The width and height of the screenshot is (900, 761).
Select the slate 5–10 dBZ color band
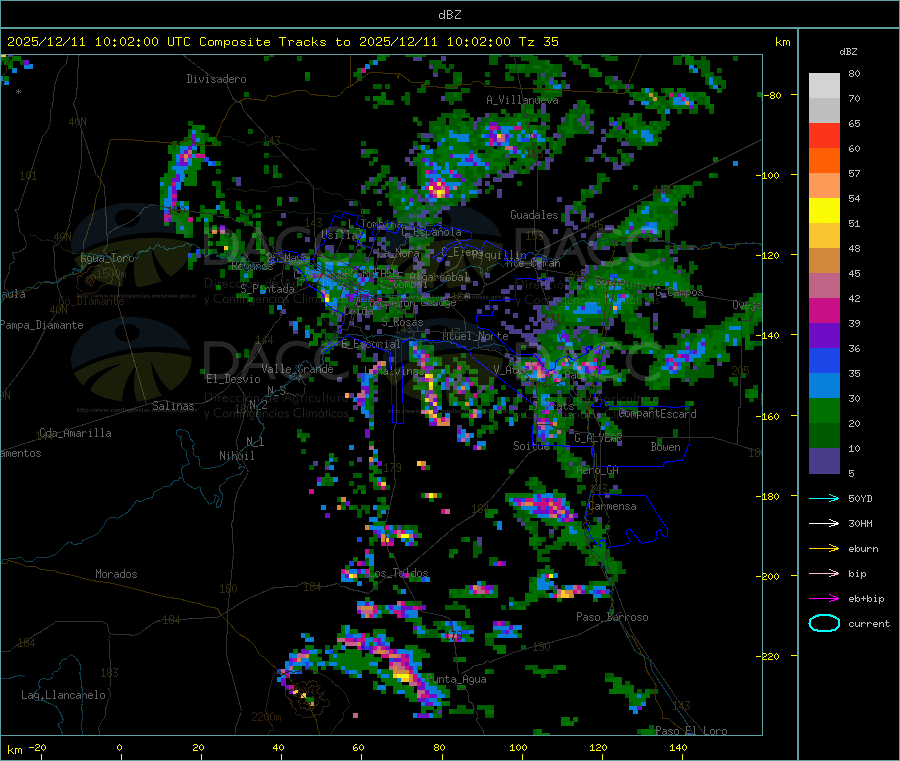tap(824, 461)
